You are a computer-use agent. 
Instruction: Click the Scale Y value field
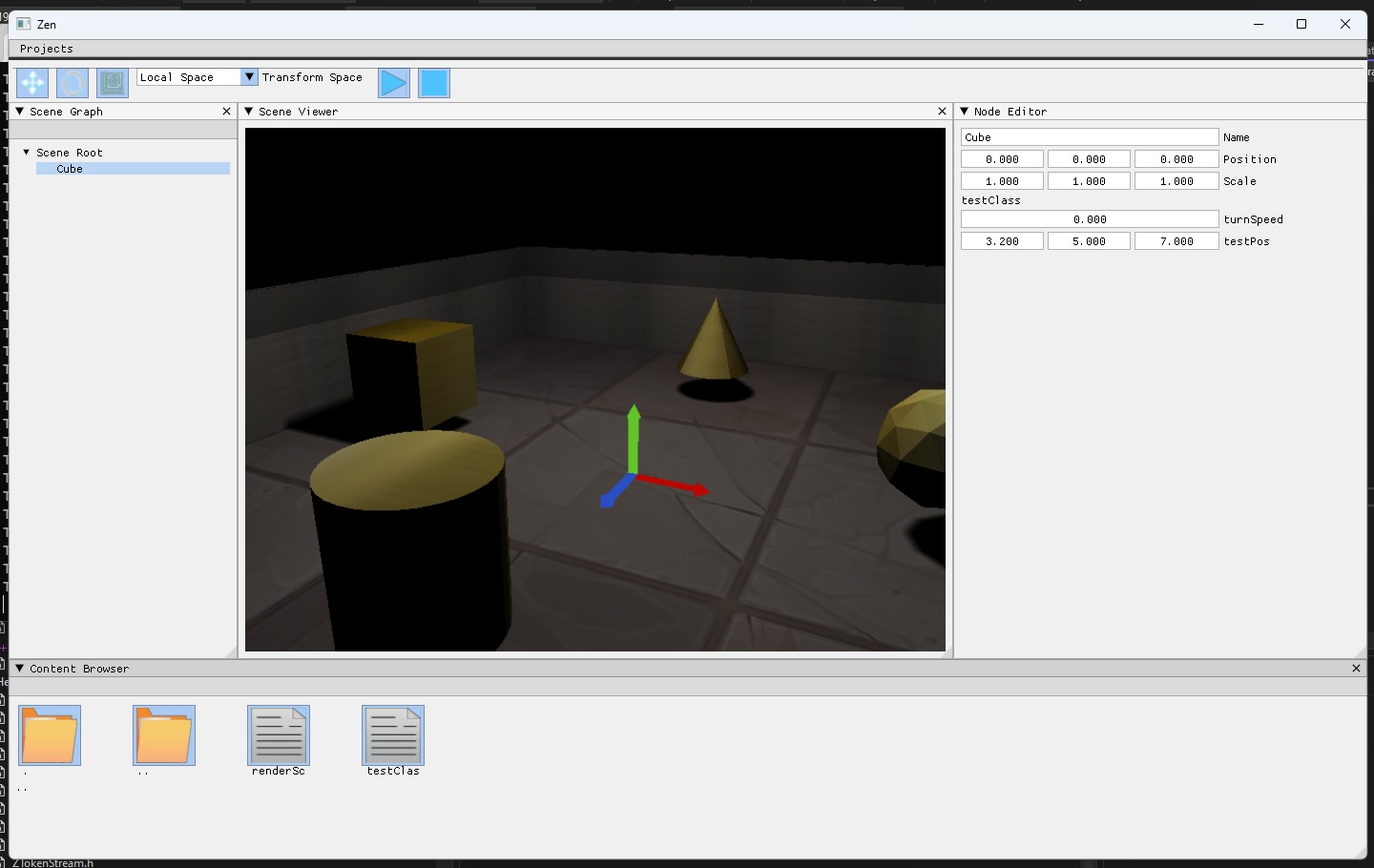[x=1089, y=181]
